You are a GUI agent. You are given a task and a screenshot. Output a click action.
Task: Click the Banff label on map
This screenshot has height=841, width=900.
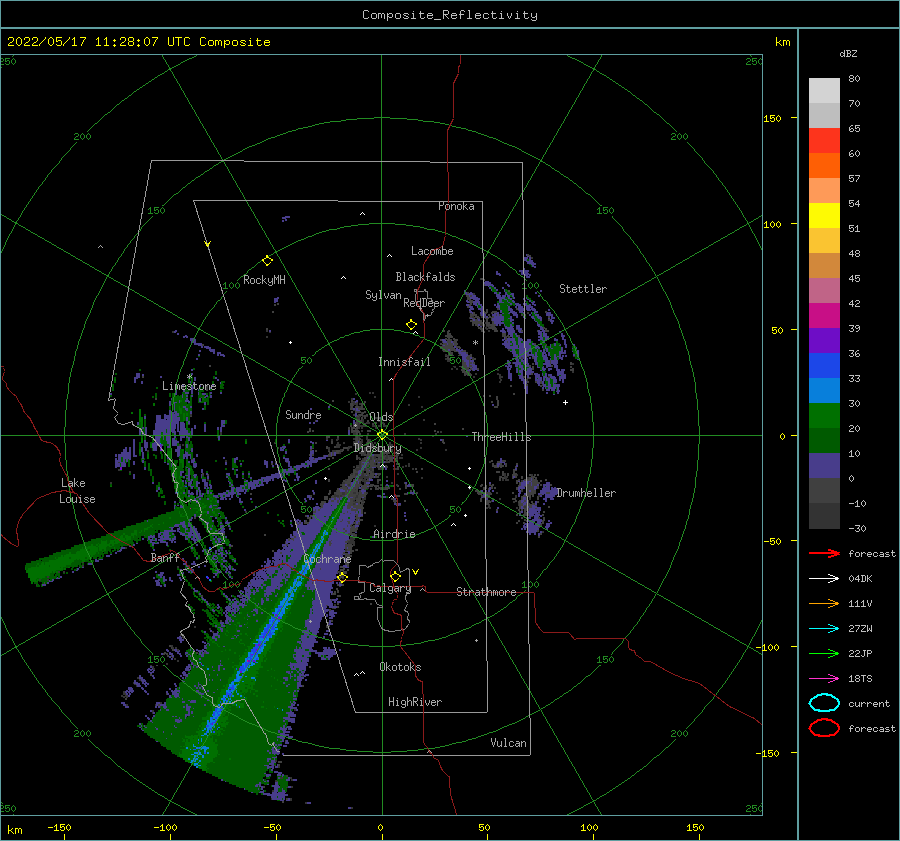pos(165,557)
